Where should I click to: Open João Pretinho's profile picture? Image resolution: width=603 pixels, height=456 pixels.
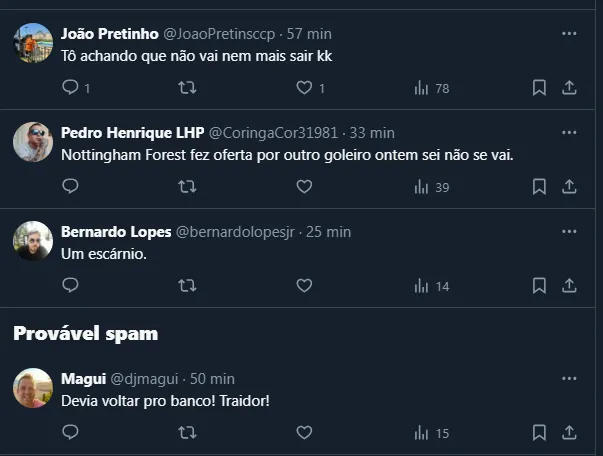point(33,43)
